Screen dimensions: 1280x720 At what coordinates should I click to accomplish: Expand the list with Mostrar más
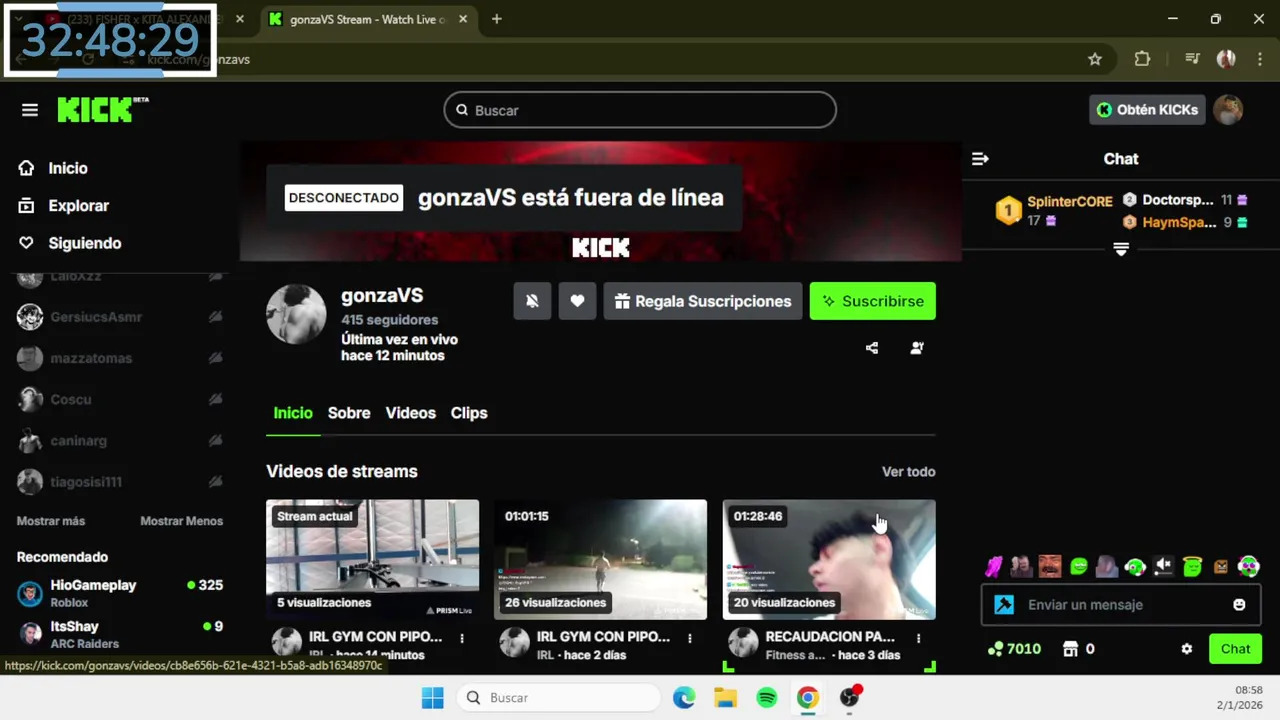click(x=51, y=521)
